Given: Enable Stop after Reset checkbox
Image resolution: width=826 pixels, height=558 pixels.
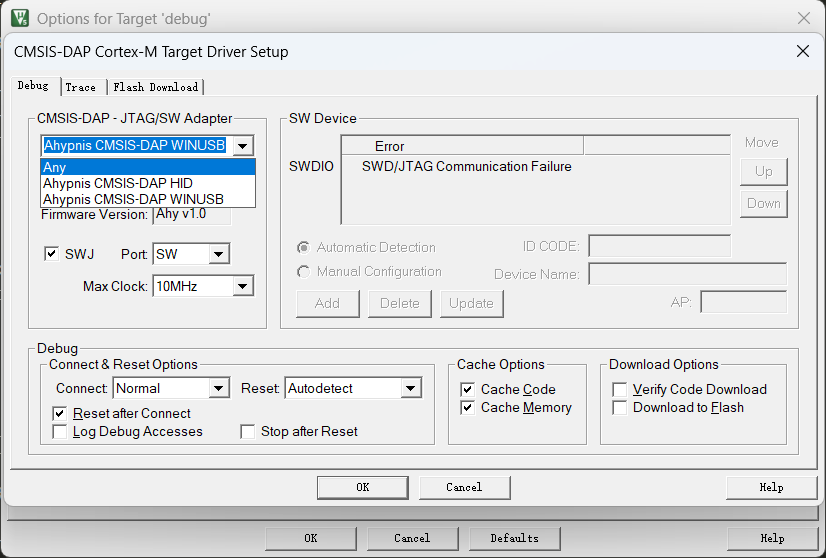Looking at the screenshot, I should [248, 432].
